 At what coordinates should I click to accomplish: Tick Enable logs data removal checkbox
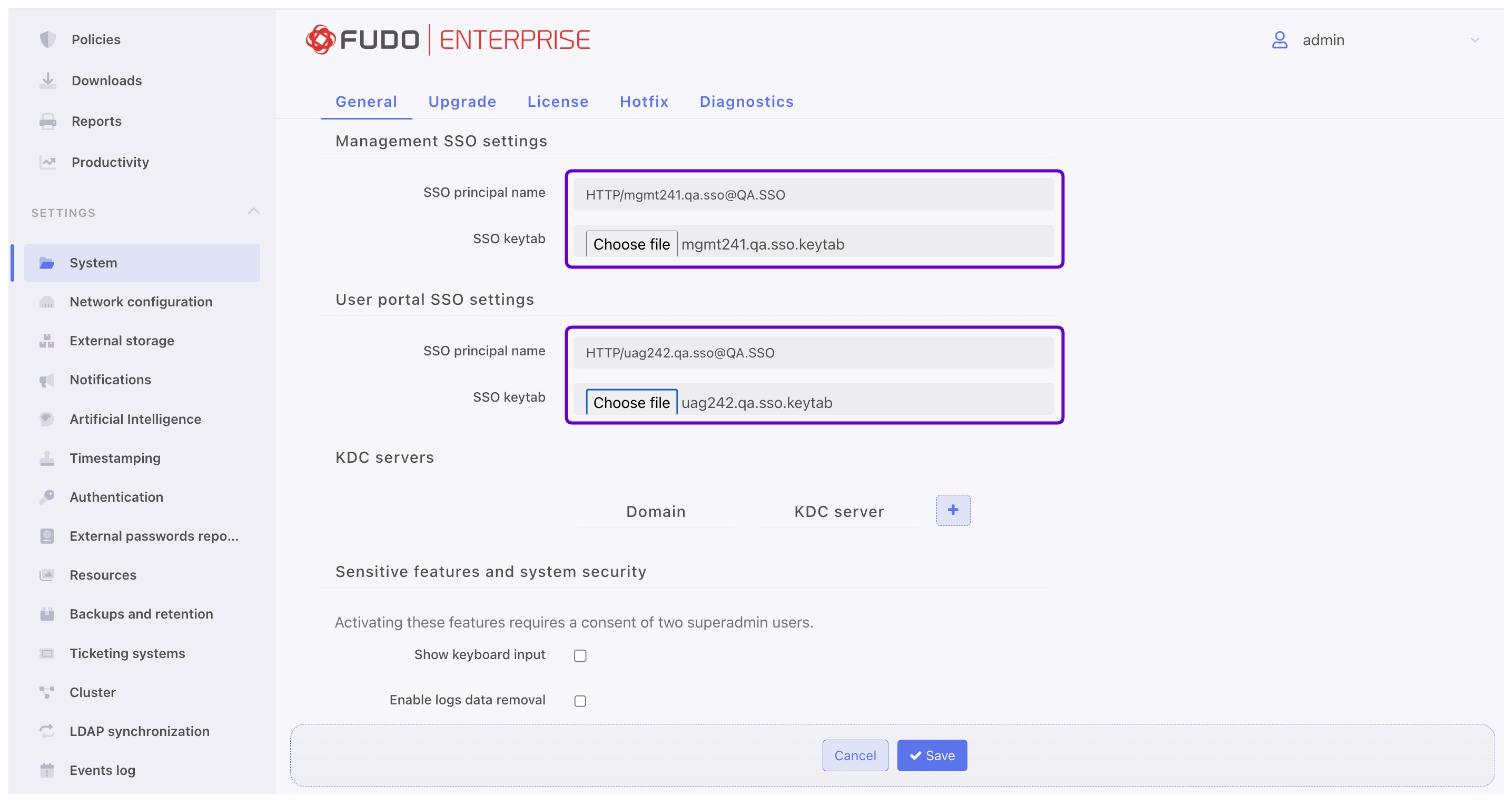(580, 701)
